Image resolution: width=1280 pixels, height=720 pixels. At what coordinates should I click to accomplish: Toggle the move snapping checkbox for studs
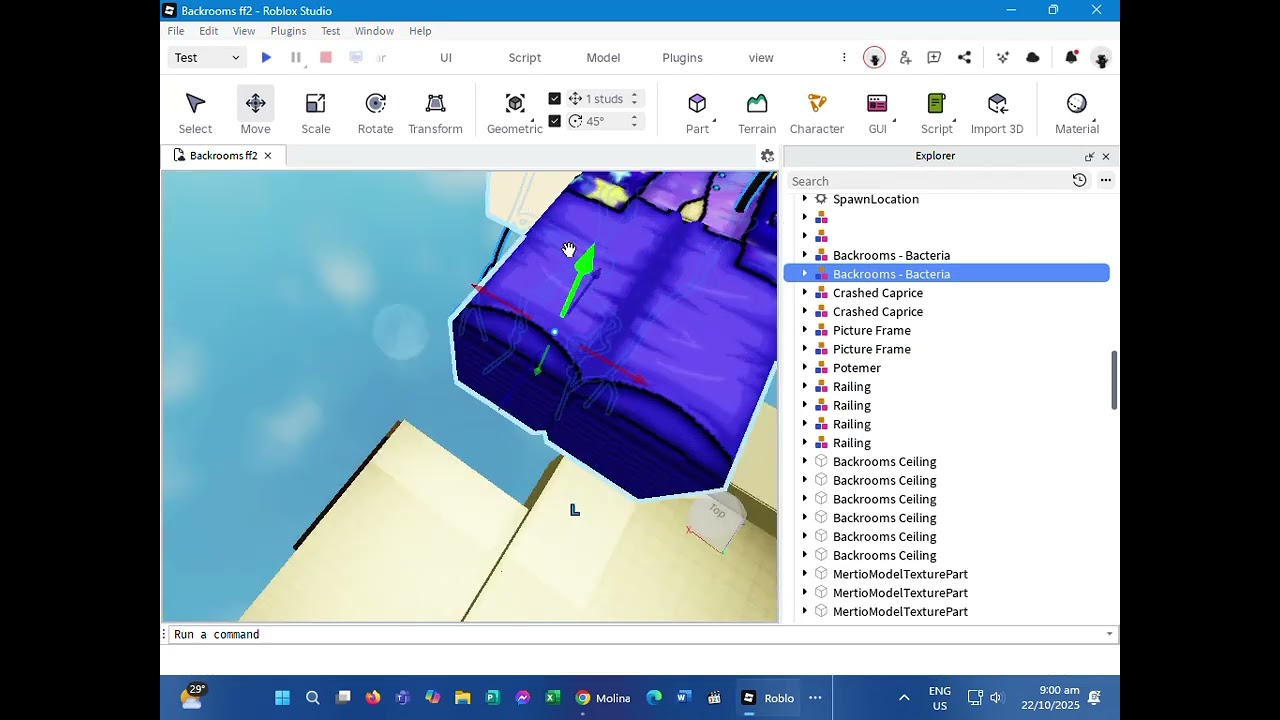click(555, 99)
